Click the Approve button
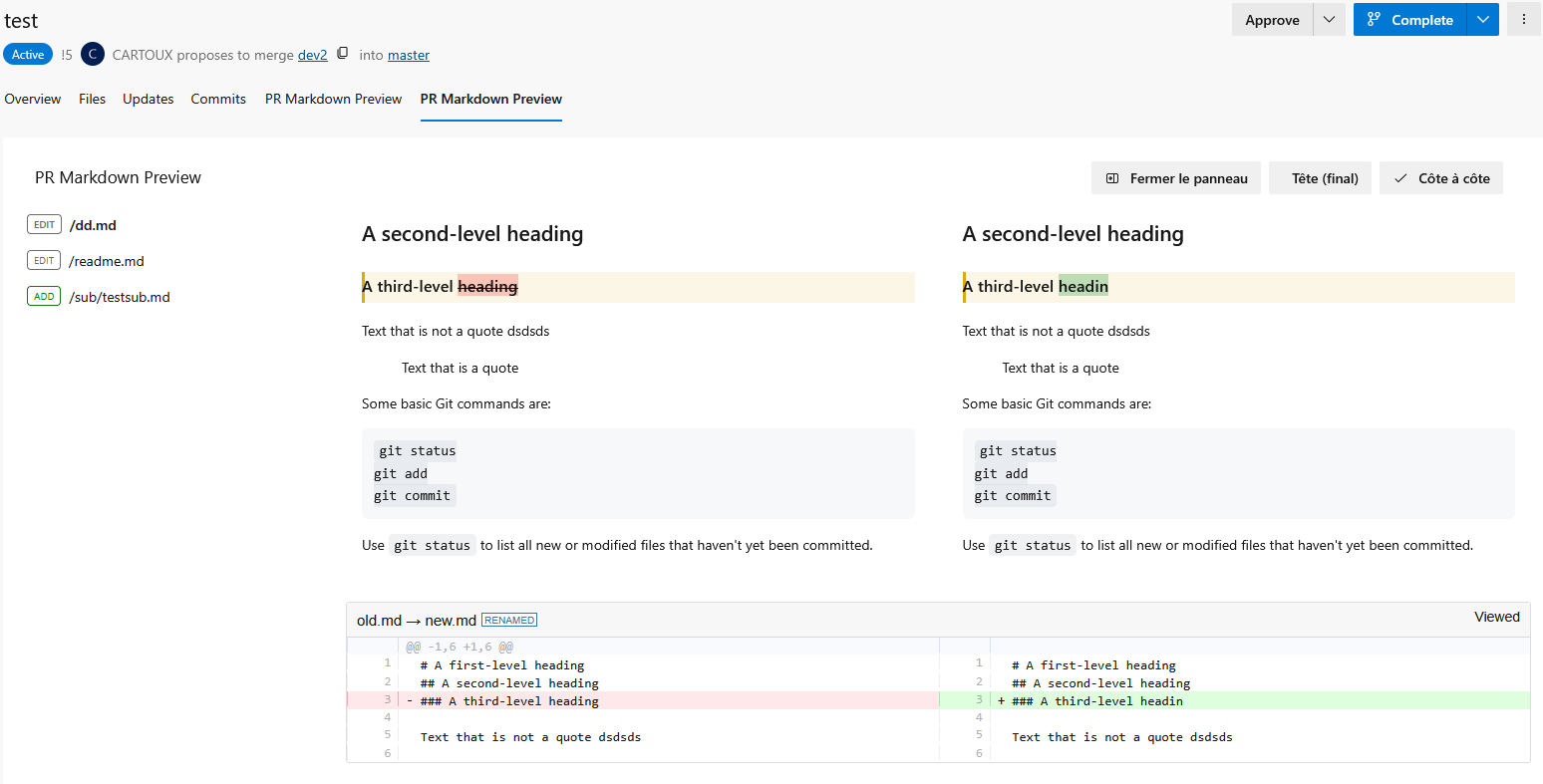This screenshot has width=1543, height=784. coord(1272,20)
